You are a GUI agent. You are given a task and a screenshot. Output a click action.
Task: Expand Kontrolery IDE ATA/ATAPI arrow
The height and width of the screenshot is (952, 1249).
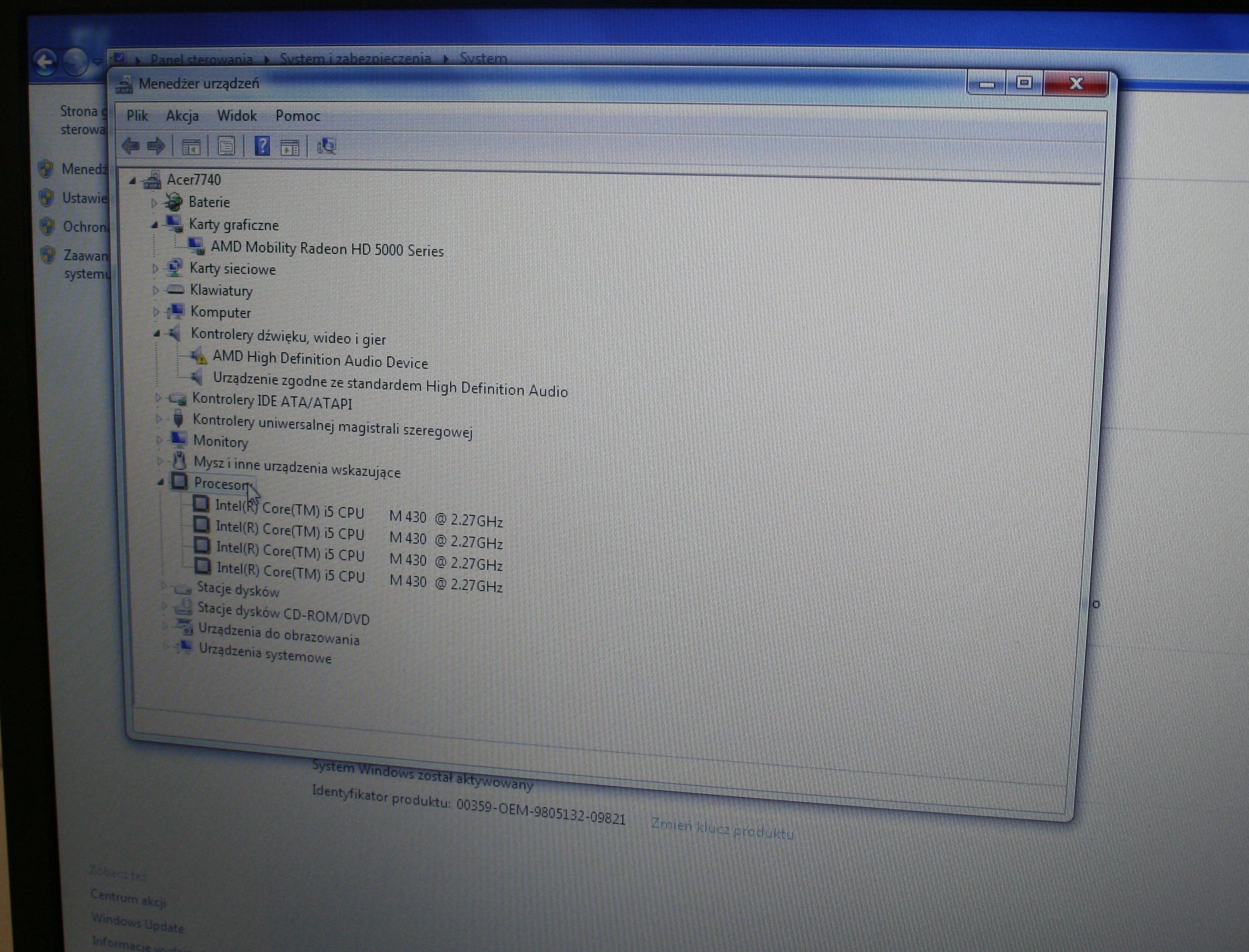(157, 398)
